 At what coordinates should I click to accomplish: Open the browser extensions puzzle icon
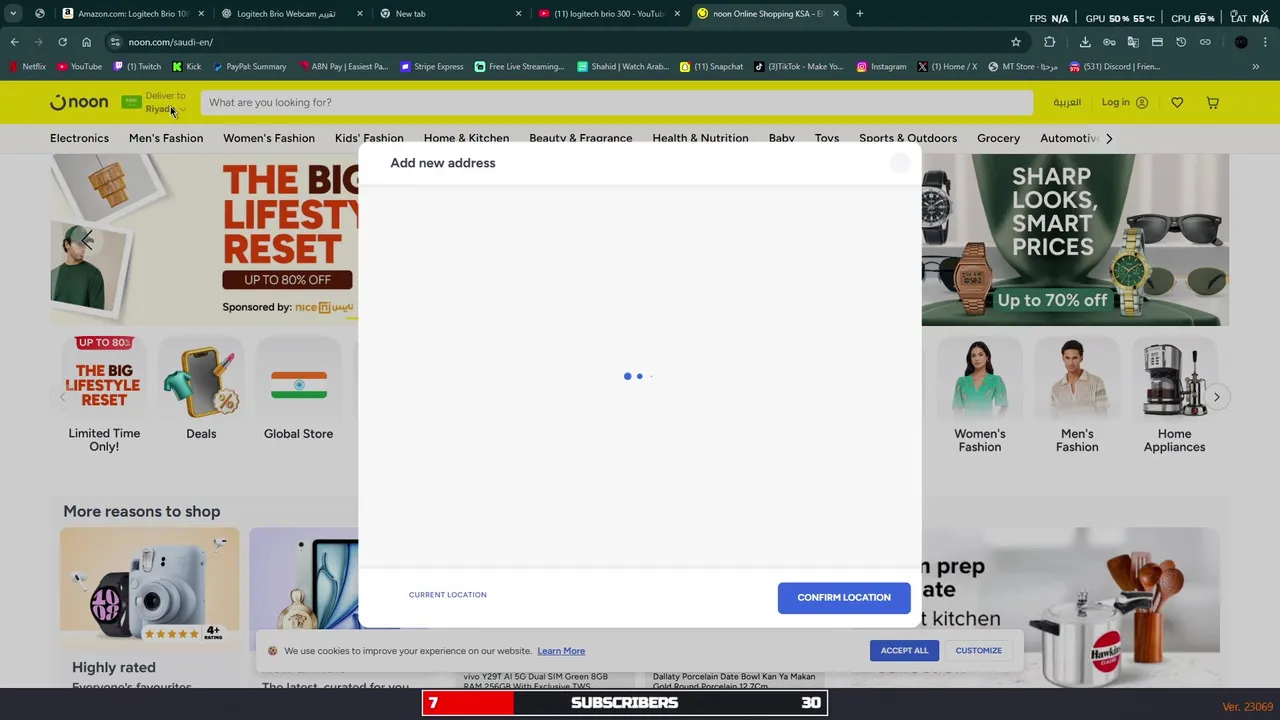(1049, 42)
